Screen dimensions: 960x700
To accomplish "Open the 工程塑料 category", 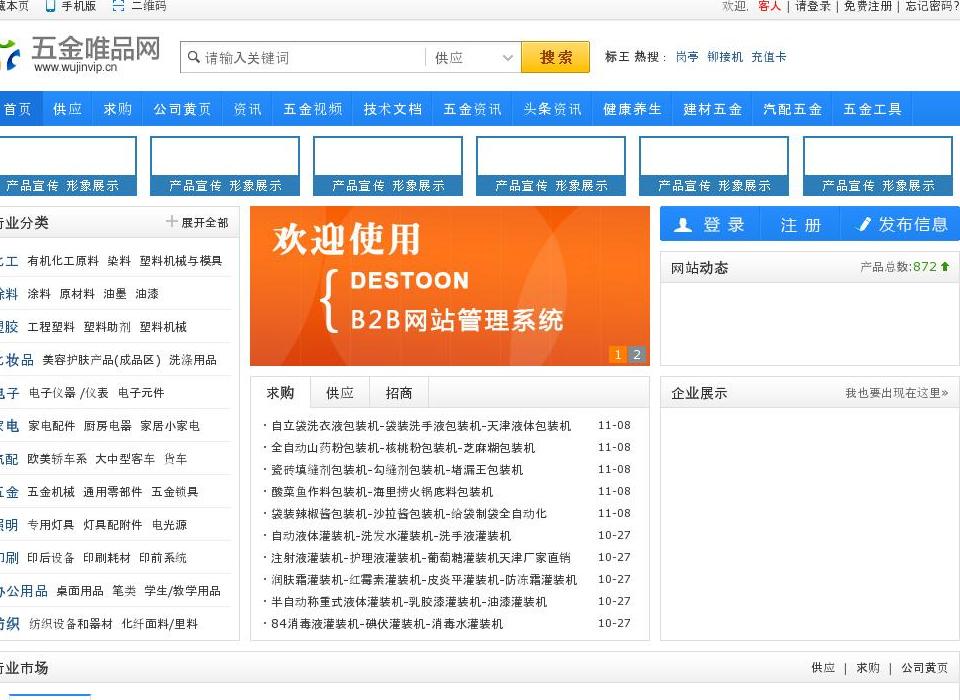I will click(x=51, y=327).
